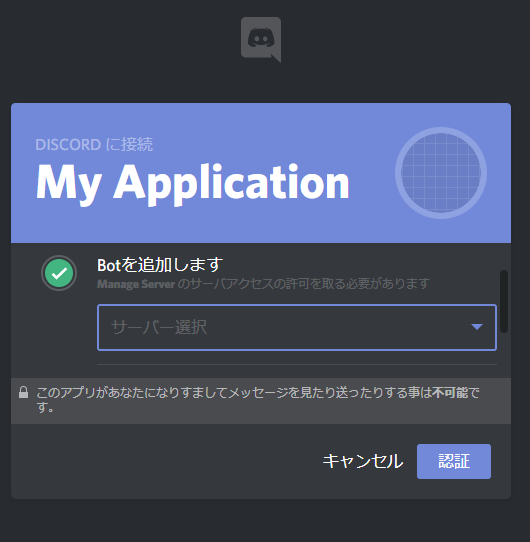Click the 認証 button
530x542 pixels.
click(x=454, y=461)
